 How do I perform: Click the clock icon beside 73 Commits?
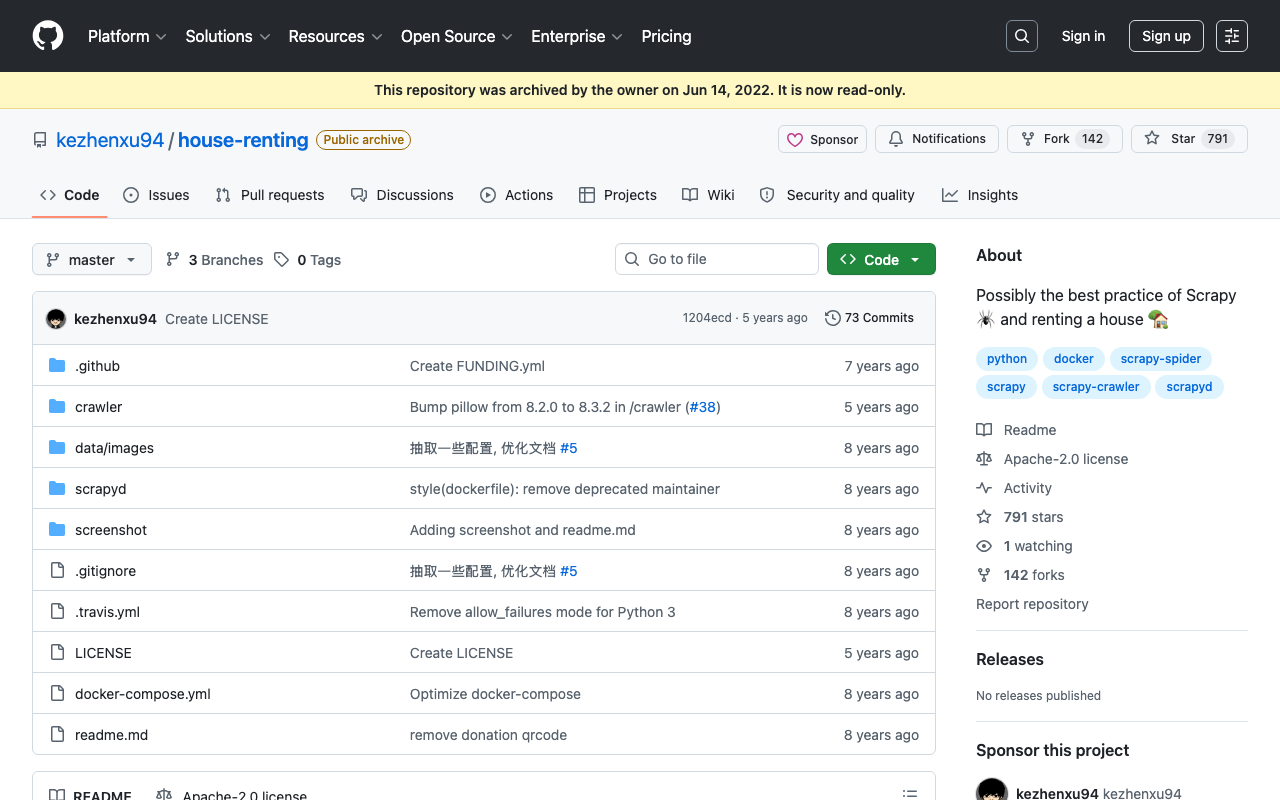[x=832, y=318]
